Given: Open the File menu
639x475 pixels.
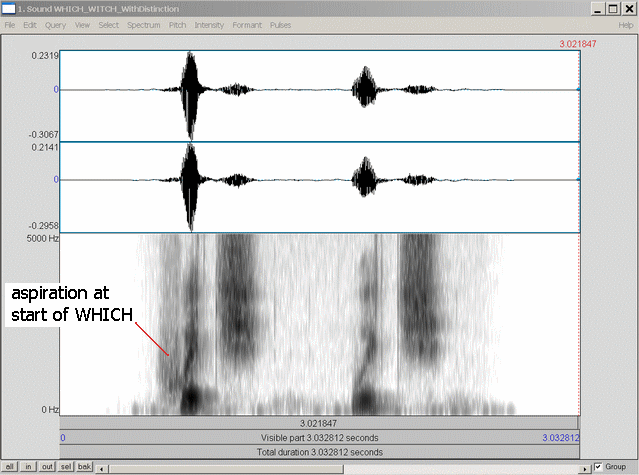Looking at the screenshot, I should click(10, 24).
